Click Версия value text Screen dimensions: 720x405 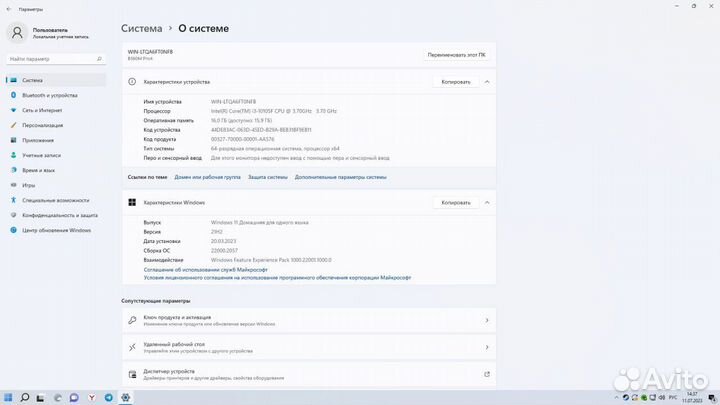(217, 232)
